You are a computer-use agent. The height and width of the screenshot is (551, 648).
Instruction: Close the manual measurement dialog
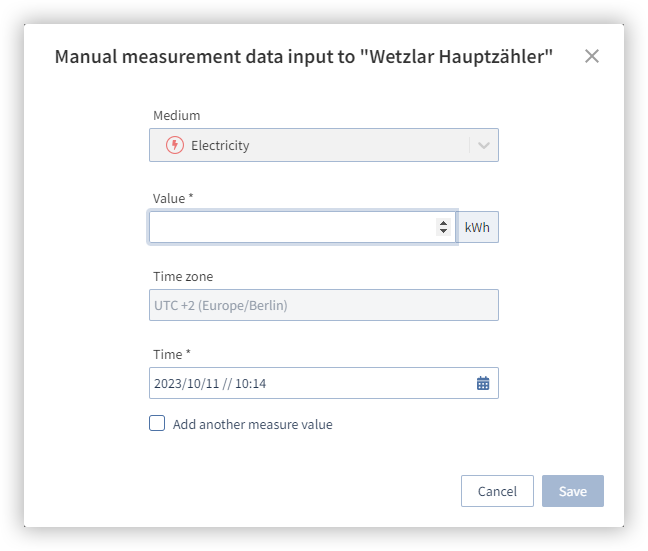click(592, 56)
